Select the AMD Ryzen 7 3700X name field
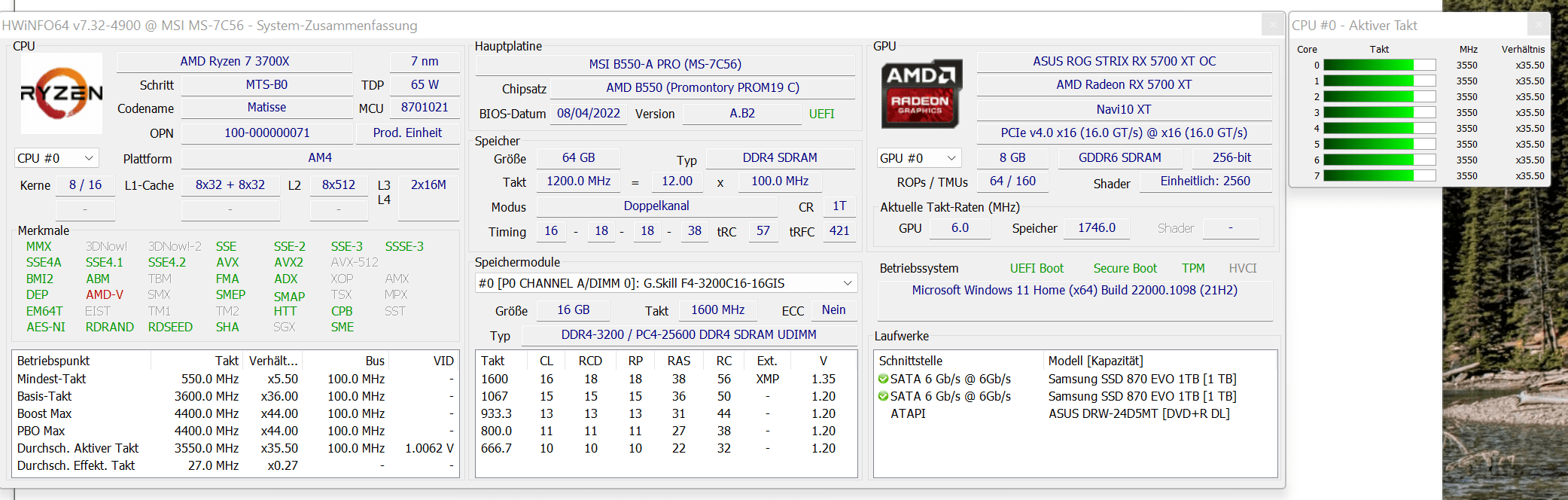 [235, 62]
